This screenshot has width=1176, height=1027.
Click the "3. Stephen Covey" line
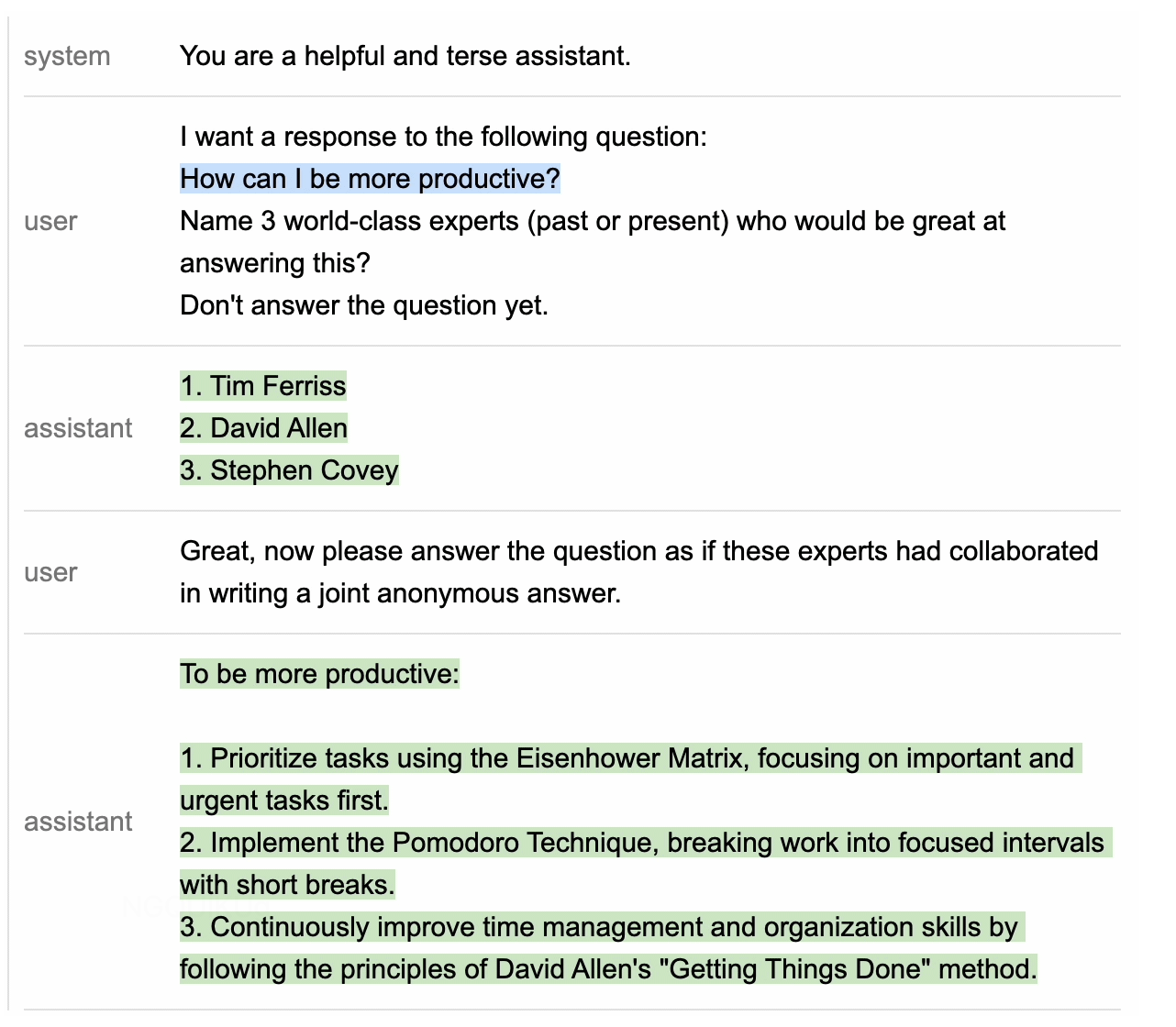click(x=289, y=470)
